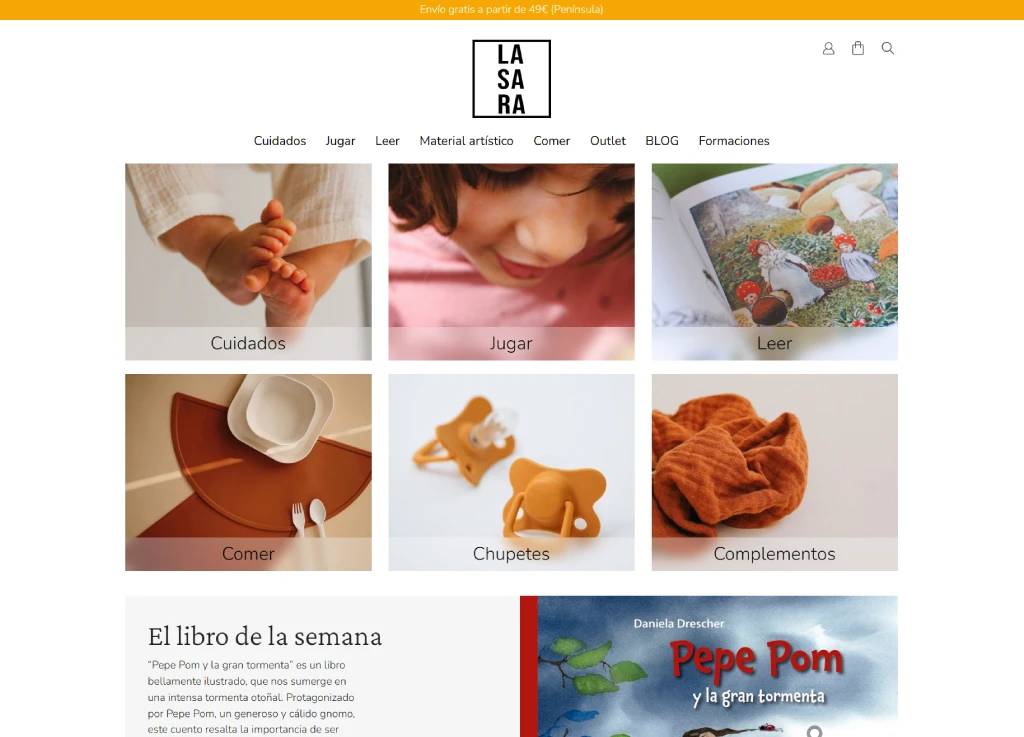Image resolution: width=1024 pixels, height=737 pixels.
Task: Click the free shipping announcement banner
Action: (x=511, y=10)
